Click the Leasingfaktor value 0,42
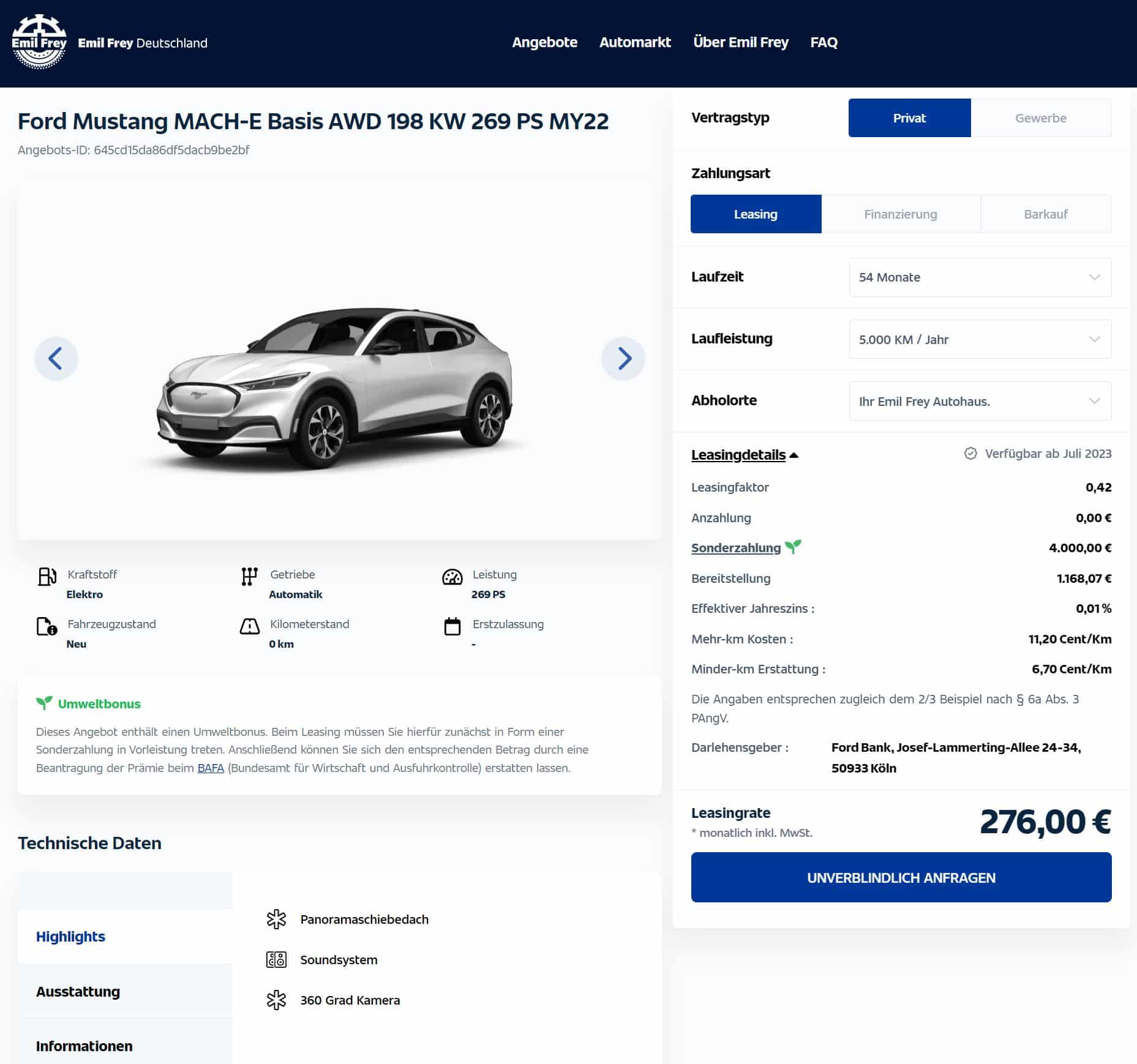The width and height of the screenshot is (1137, 1064). (x=1098, y=487)
